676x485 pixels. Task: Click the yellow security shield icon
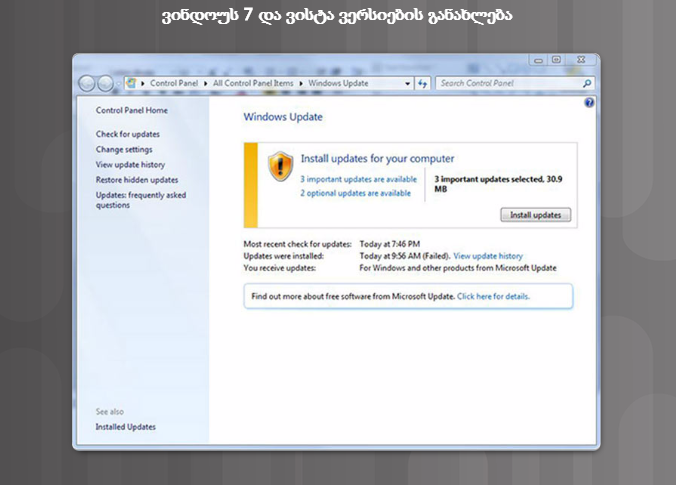(280, 166)
